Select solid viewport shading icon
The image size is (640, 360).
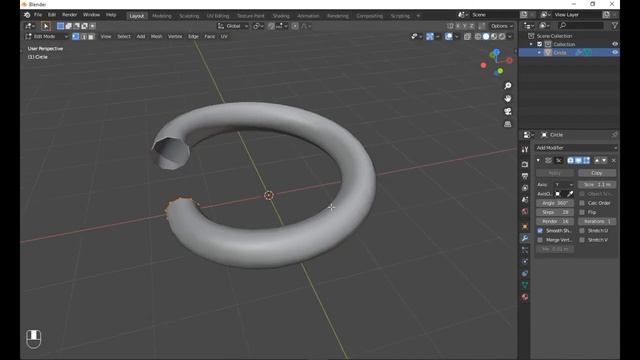pos(486,36)
